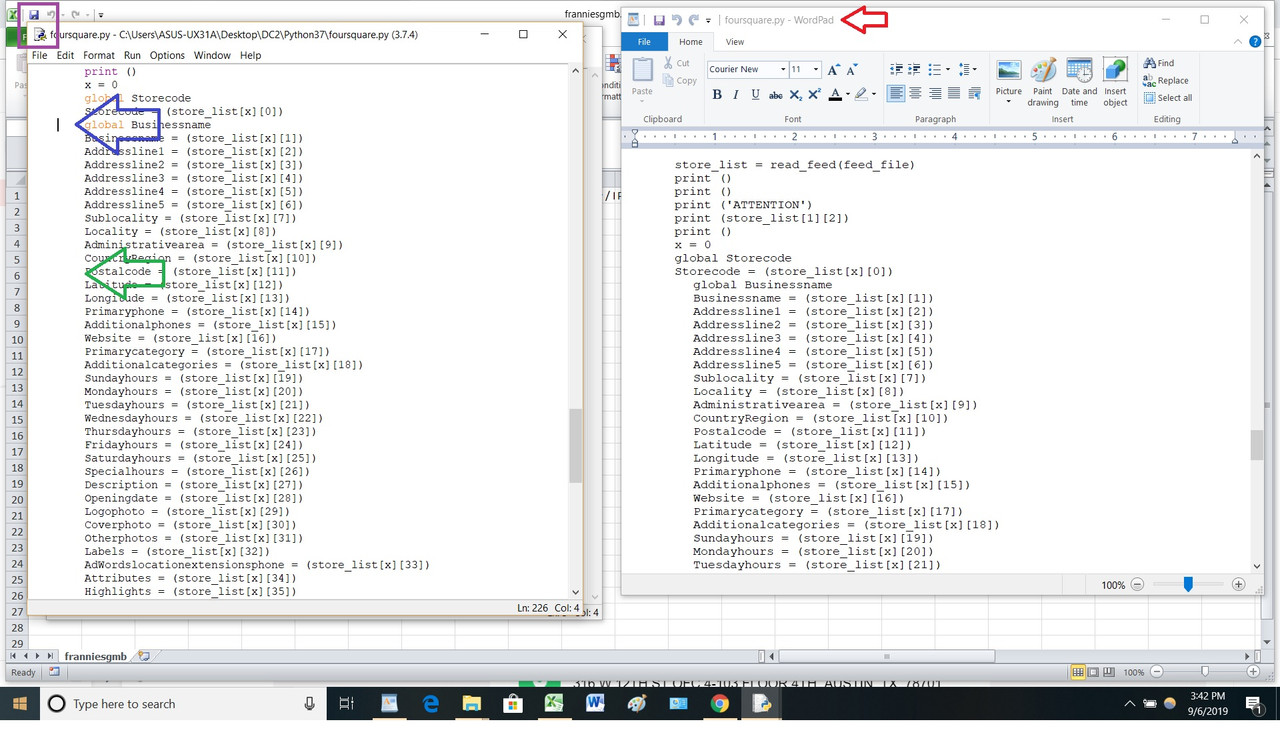Open the Format menu in IDLE
The height and width of the screenshot is (747, 1280).
click(99, 56)
